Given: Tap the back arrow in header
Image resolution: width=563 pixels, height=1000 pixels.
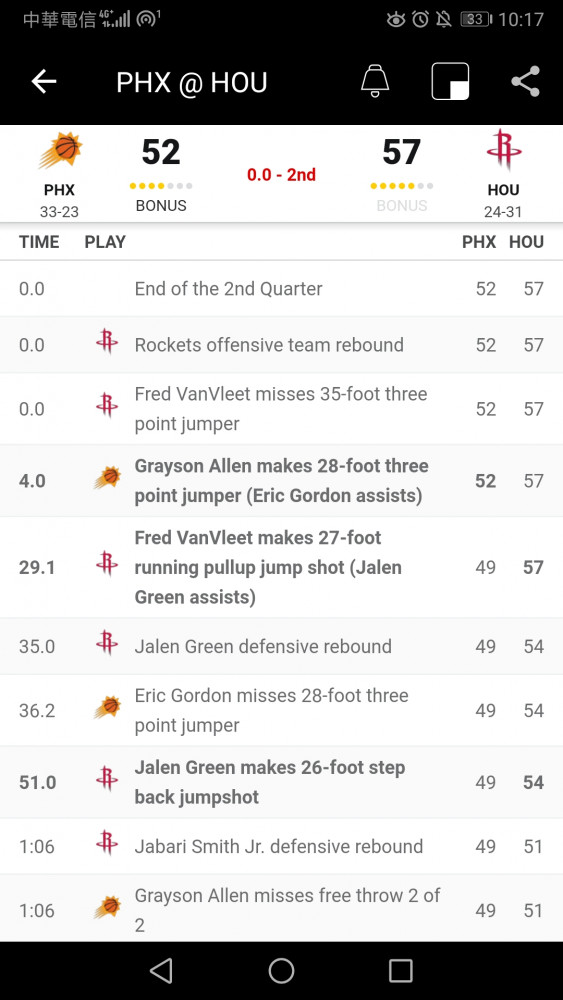Looking at the screenshot, I should pos(44,82).
